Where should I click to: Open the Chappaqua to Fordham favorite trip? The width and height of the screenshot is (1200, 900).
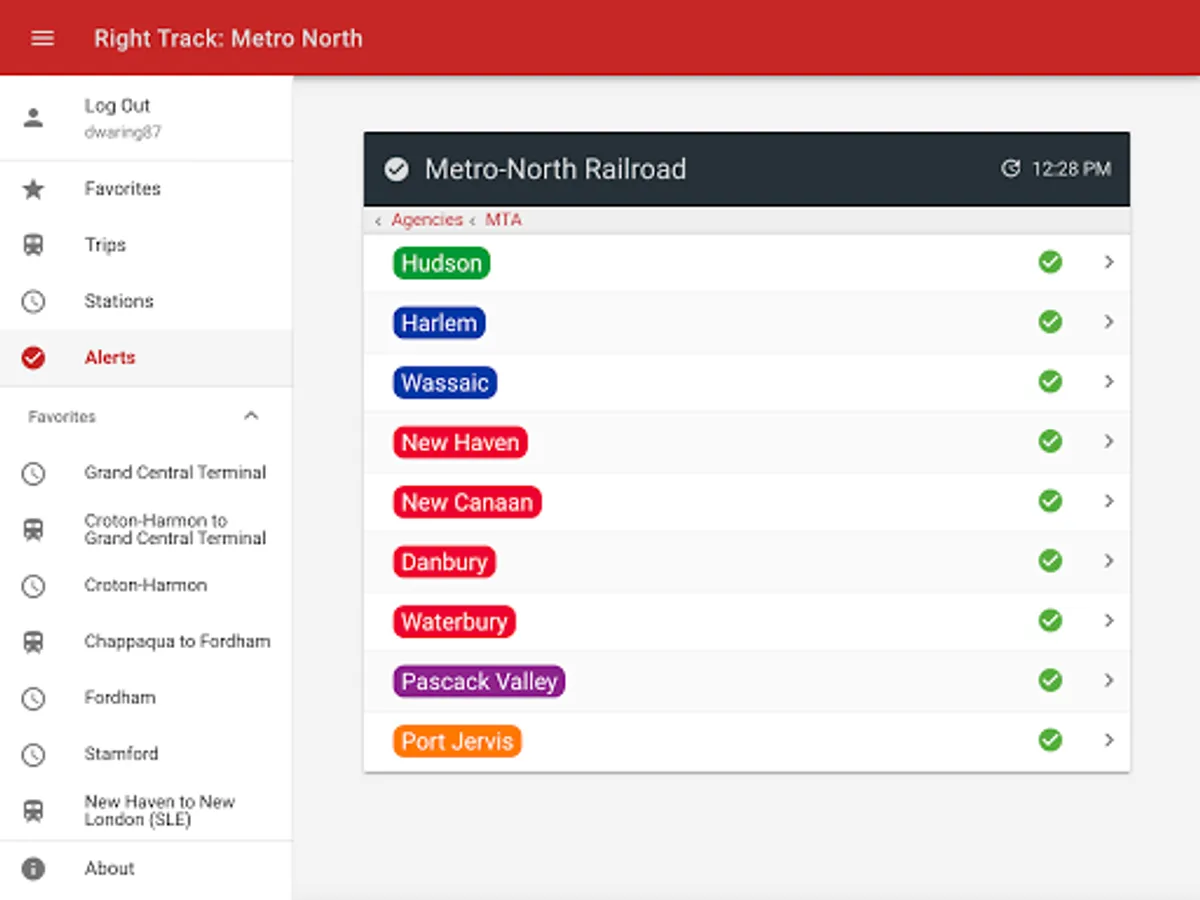point(177,641)
